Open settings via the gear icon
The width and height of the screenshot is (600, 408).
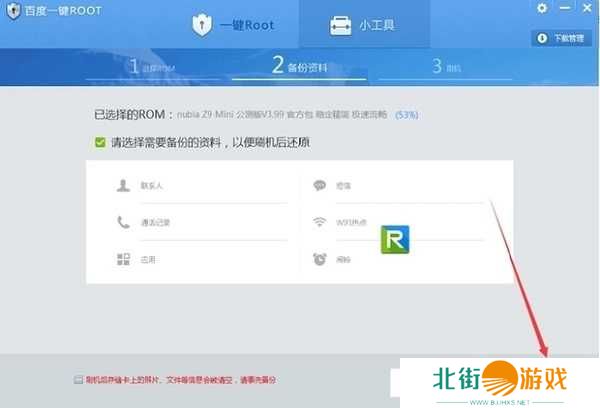(542, 8)
